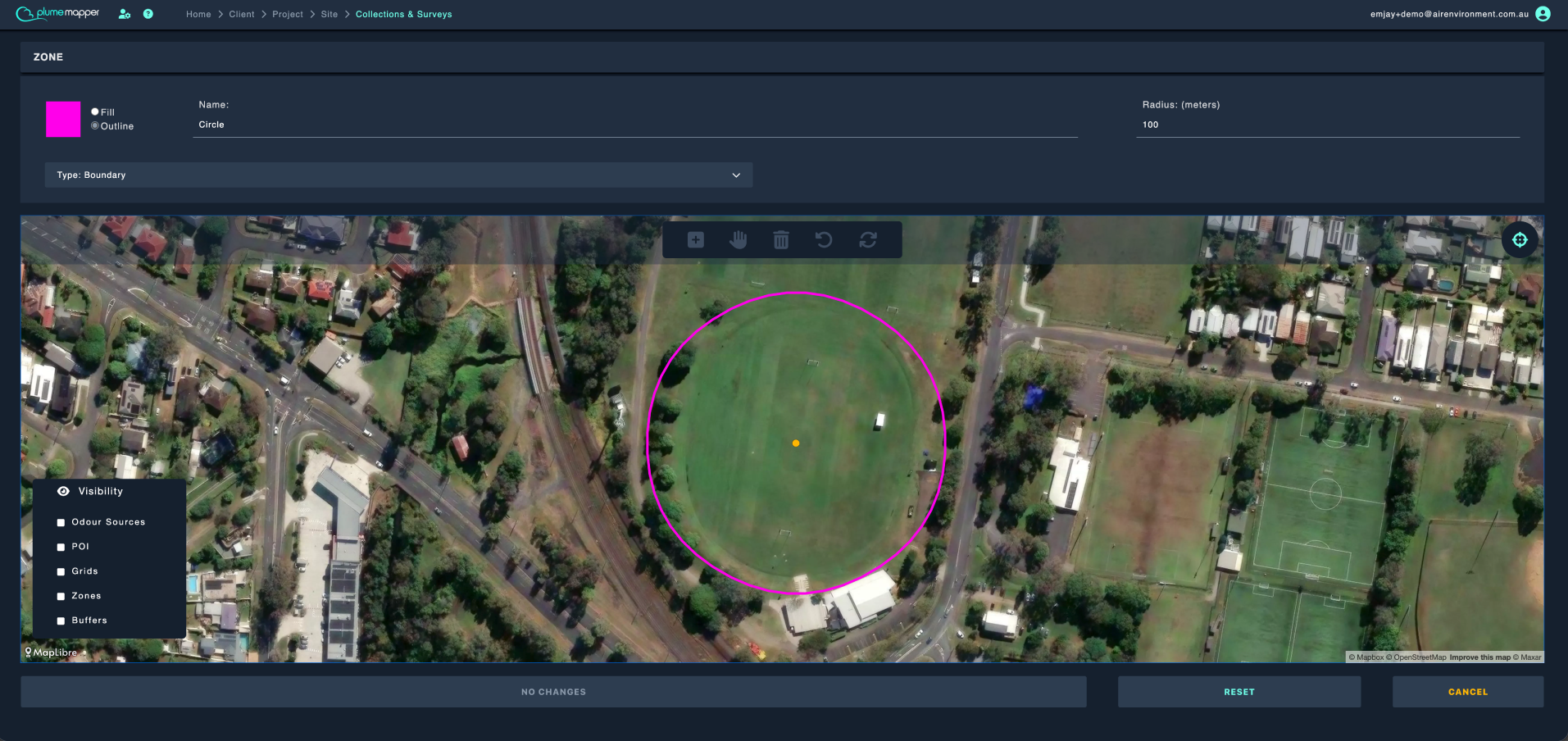Open the user management icon in header
The image size is (1568, 741).
125,14
